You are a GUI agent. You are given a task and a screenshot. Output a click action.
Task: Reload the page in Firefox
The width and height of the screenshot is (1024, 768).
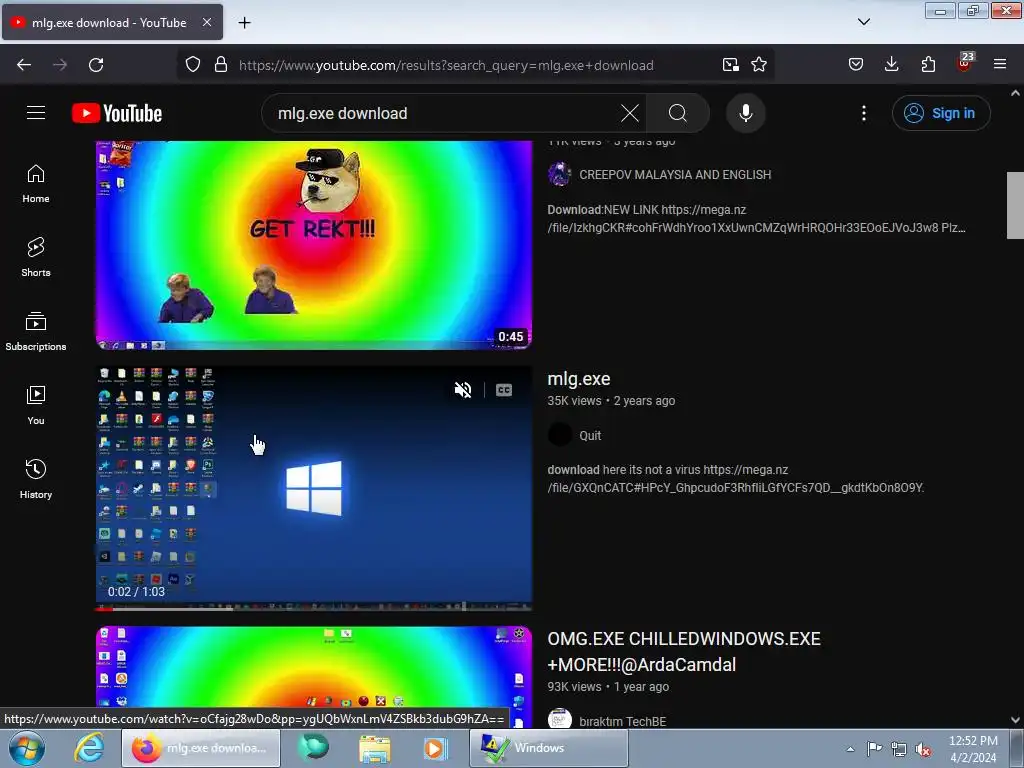point(96,65)
